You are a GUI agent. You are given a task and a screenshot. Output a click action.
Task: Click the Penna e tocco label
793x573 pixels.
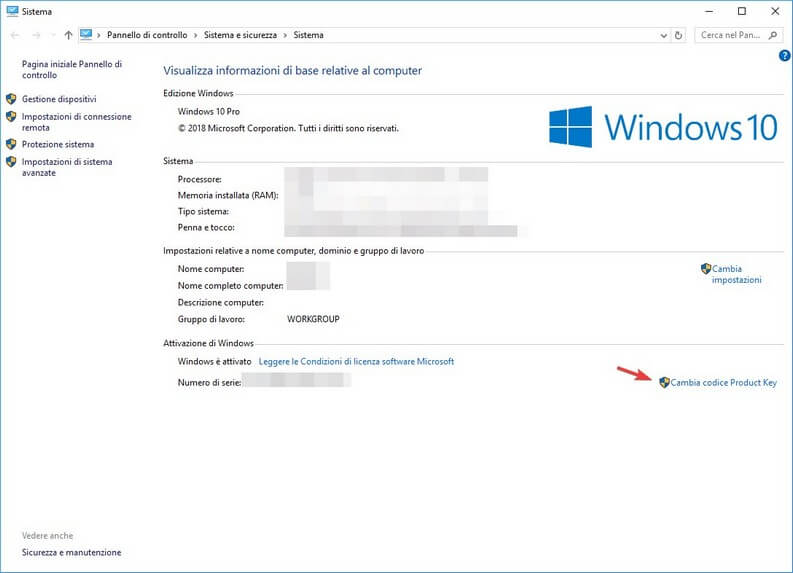pos(206,228)
